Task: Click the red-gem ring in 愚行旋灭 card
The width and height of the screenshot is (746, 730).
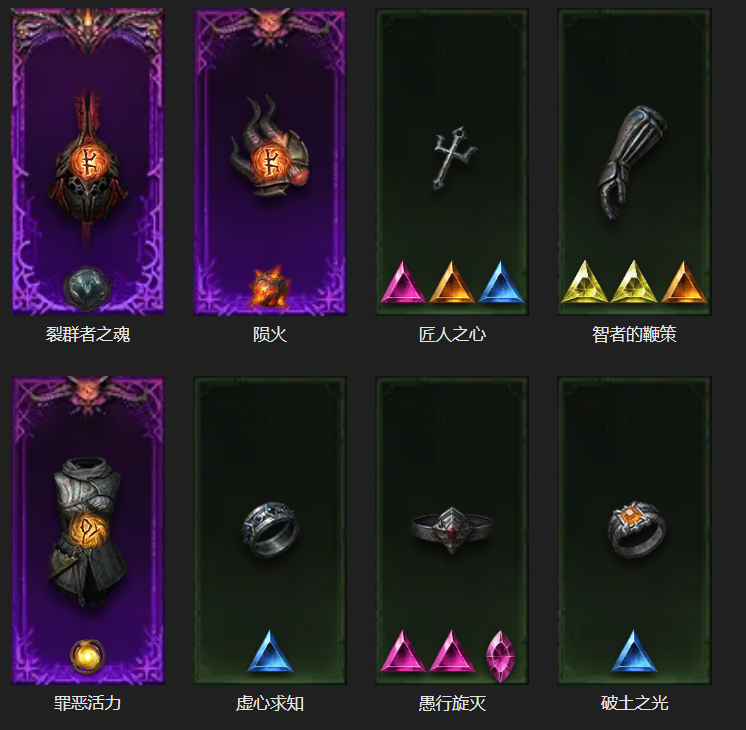Action: click(x=452, y=529)
